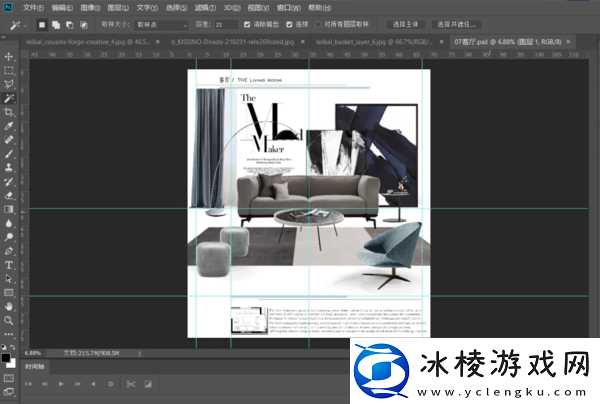Select the Clone Stamp tool
Viewport: 600px width, 404px height.
pos(8,168)
